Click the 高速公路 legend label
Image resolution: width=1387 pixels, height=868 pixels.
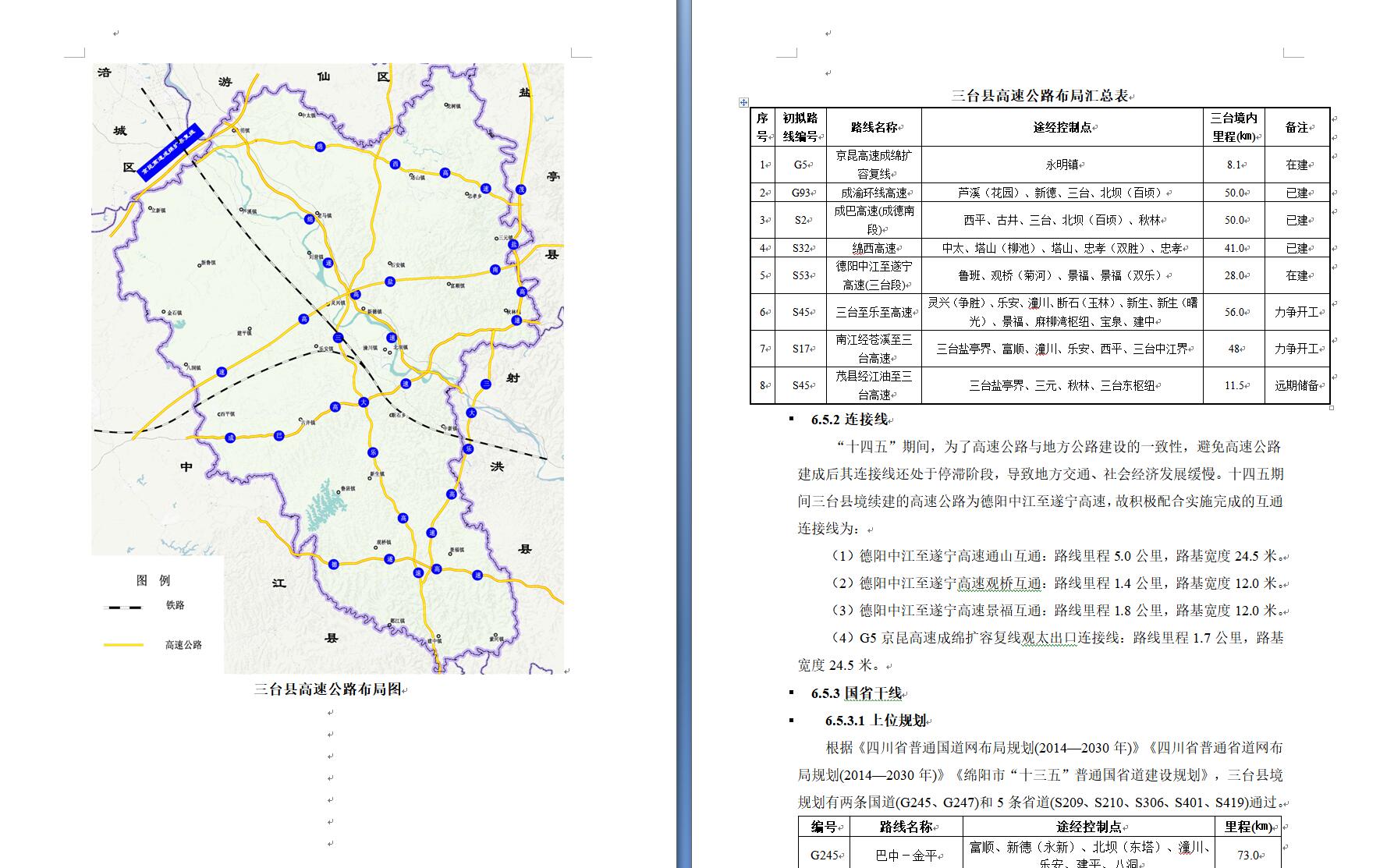point(183,645)
